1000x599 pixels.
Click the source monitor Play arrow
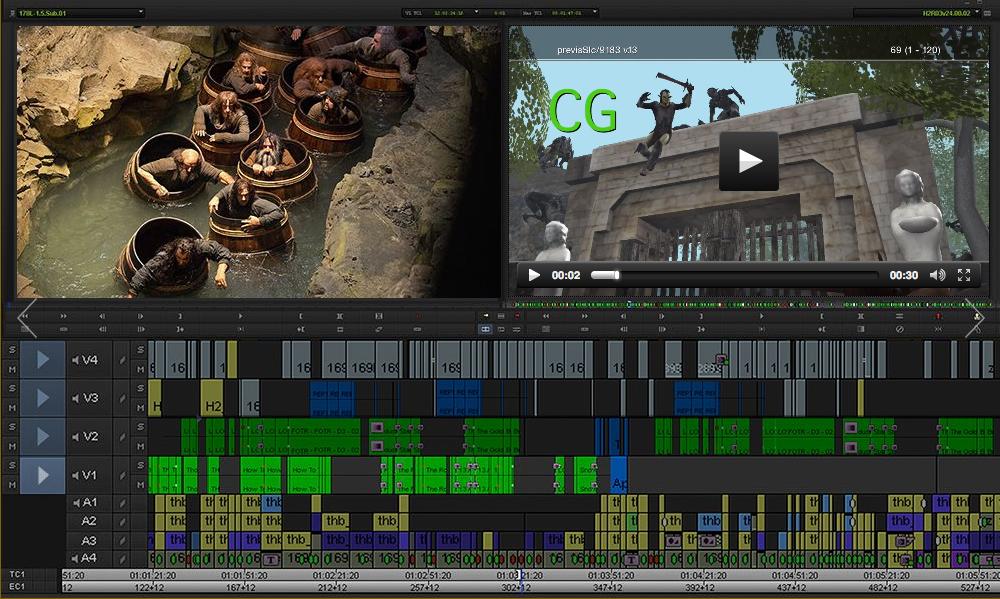pos(240,316)
